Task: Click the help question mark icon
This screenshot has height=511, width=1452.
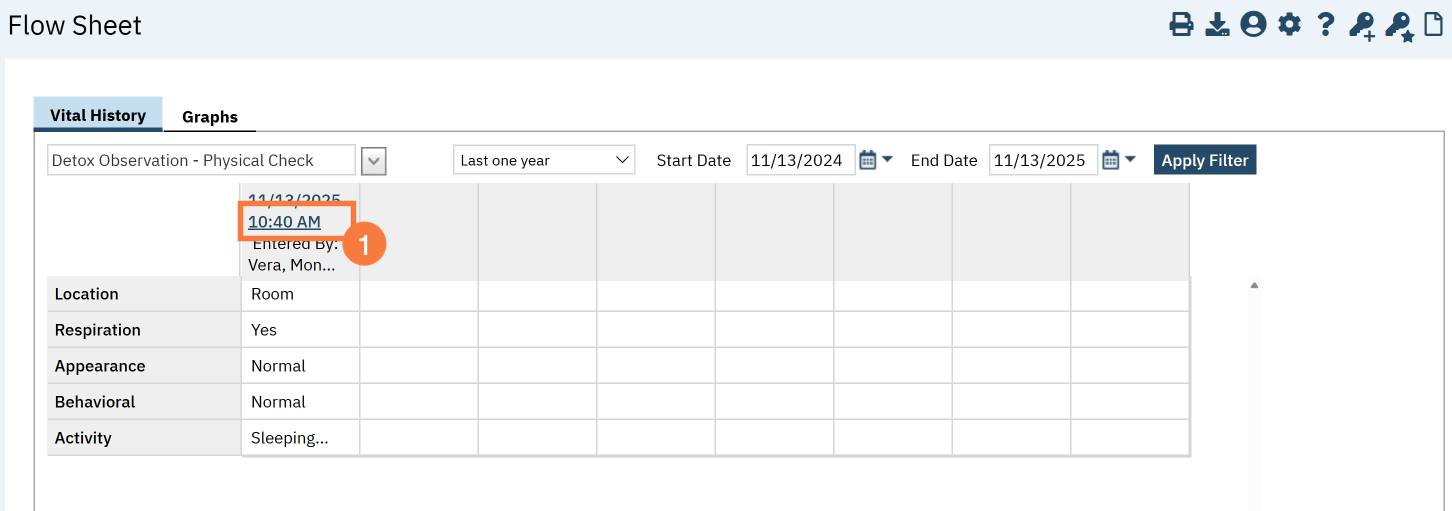Action: point(1325,25)
